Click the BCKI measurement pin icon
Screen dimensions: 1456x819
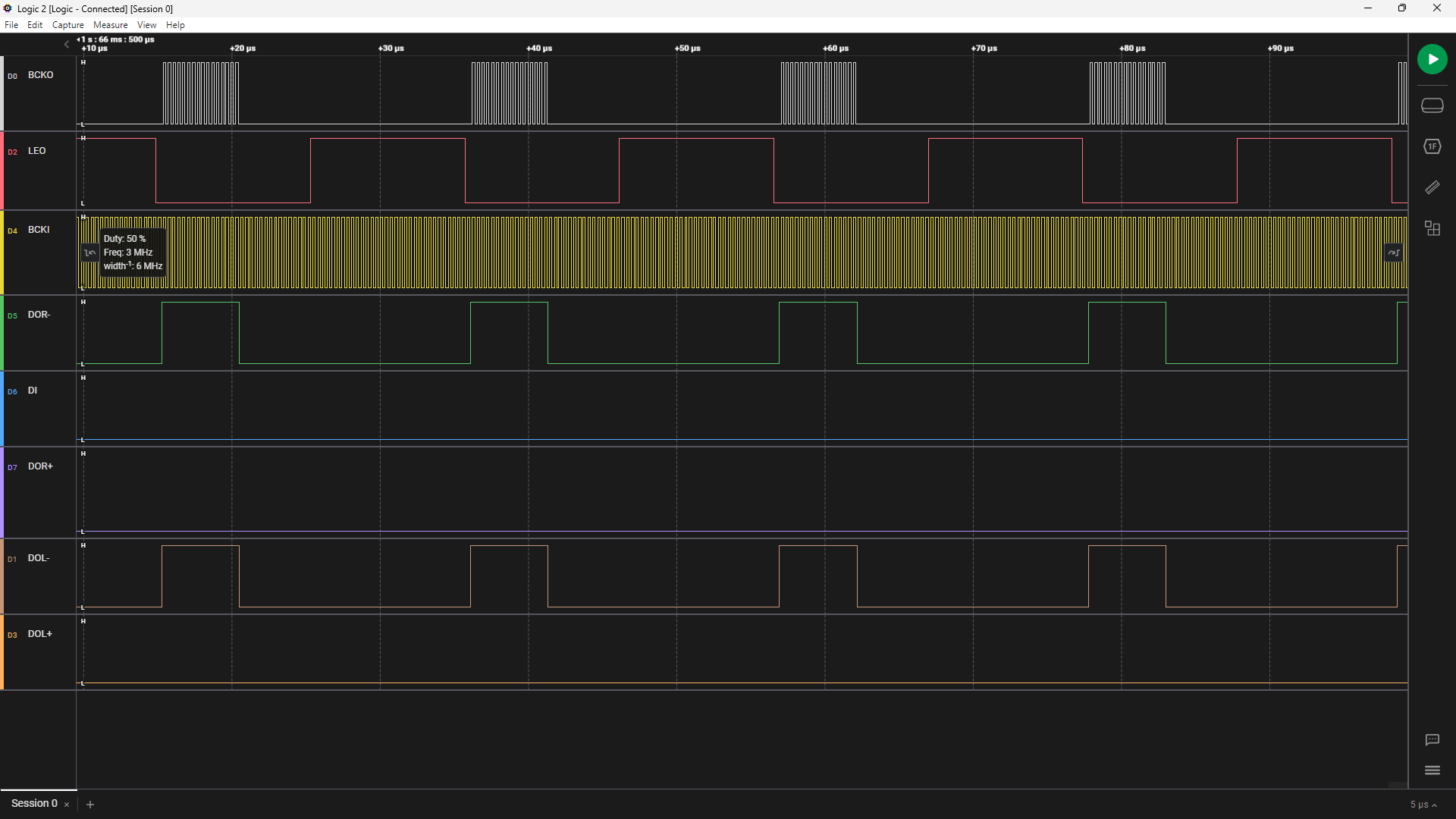click(x=89, y=253)
